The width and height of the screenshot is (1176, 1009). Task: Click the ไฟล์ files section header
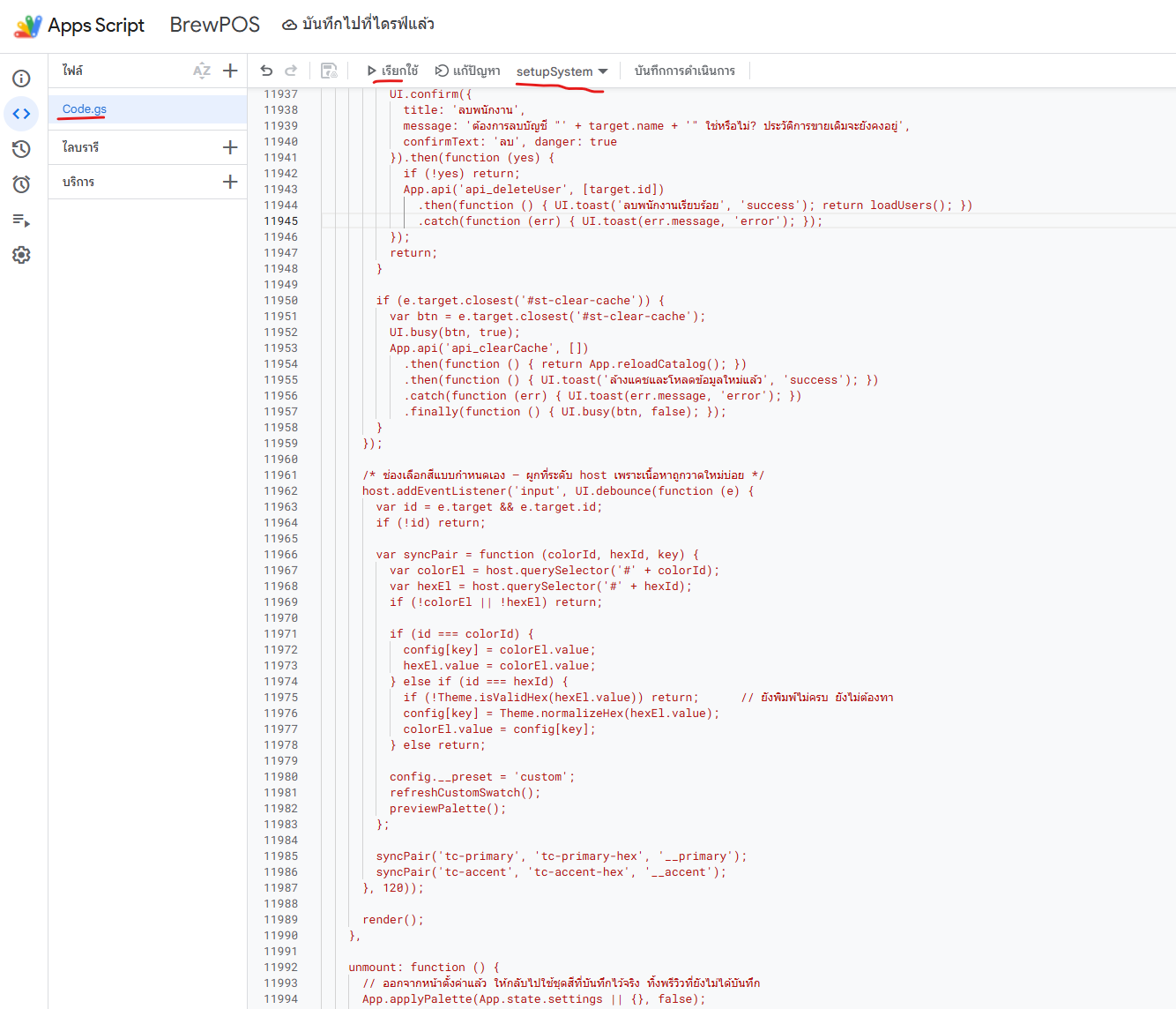[73, 71]
